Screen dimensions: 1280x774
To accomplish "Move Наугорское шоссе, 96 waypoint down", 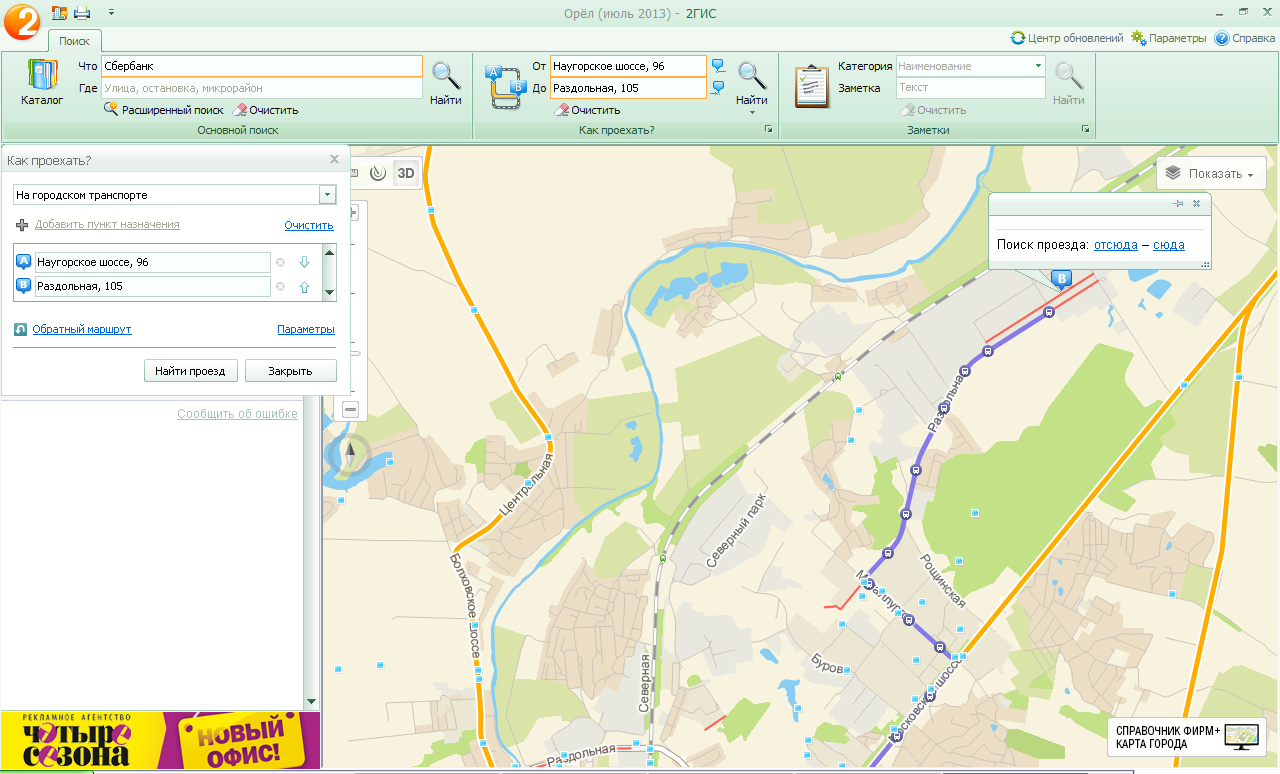I will pyautogui.click(x=304, y=262).
